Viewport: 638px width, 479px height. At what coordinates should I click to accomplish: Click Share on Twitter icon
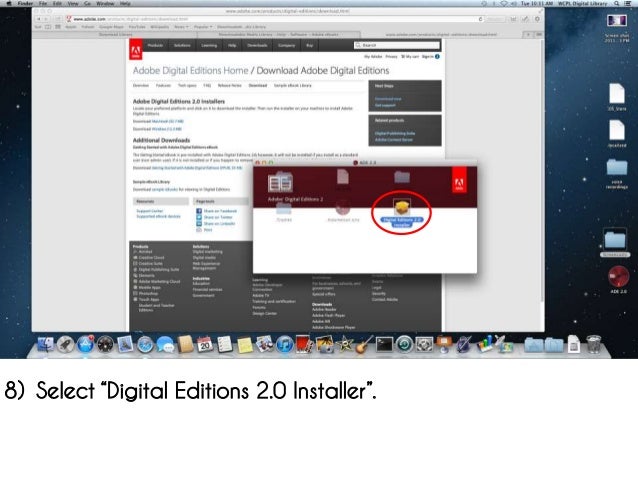(199, 217)
